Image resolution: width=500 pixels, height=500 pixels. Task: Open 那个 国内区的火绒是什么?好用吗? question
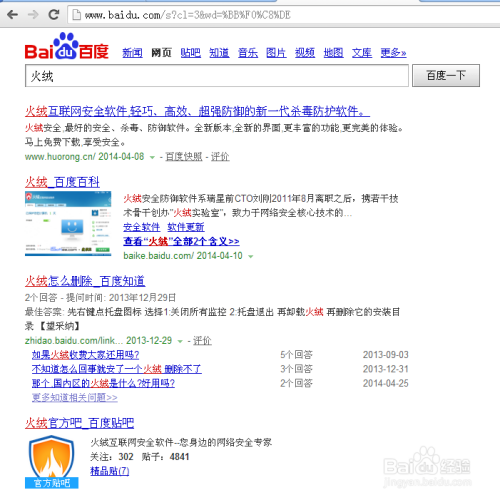103,383
